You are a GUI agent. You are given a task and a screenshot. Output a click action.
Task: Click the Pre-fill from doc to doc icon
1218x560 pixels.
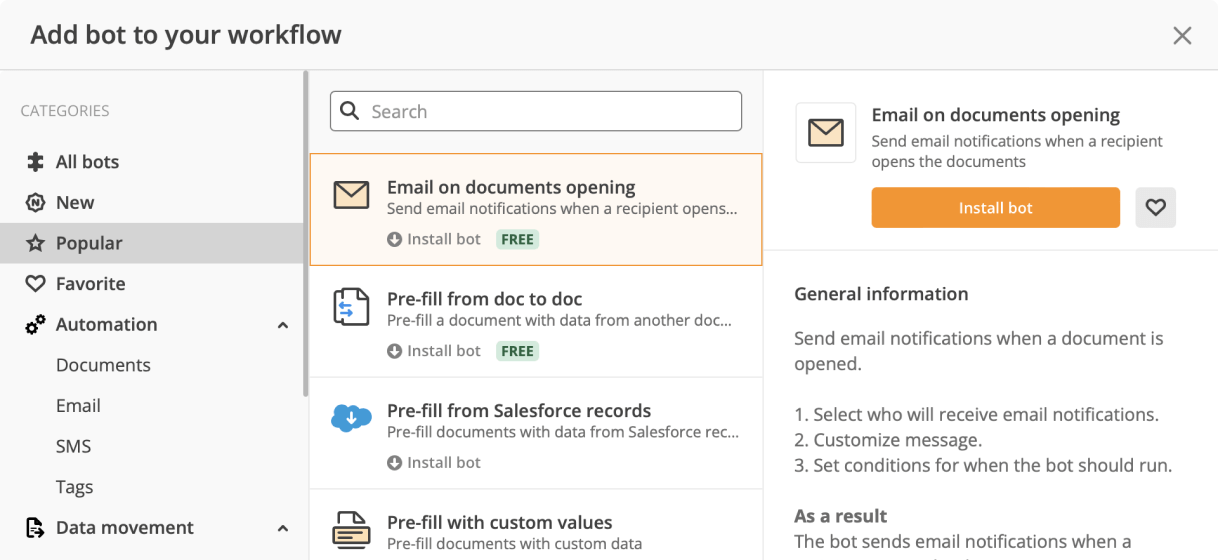click(351, 307)
